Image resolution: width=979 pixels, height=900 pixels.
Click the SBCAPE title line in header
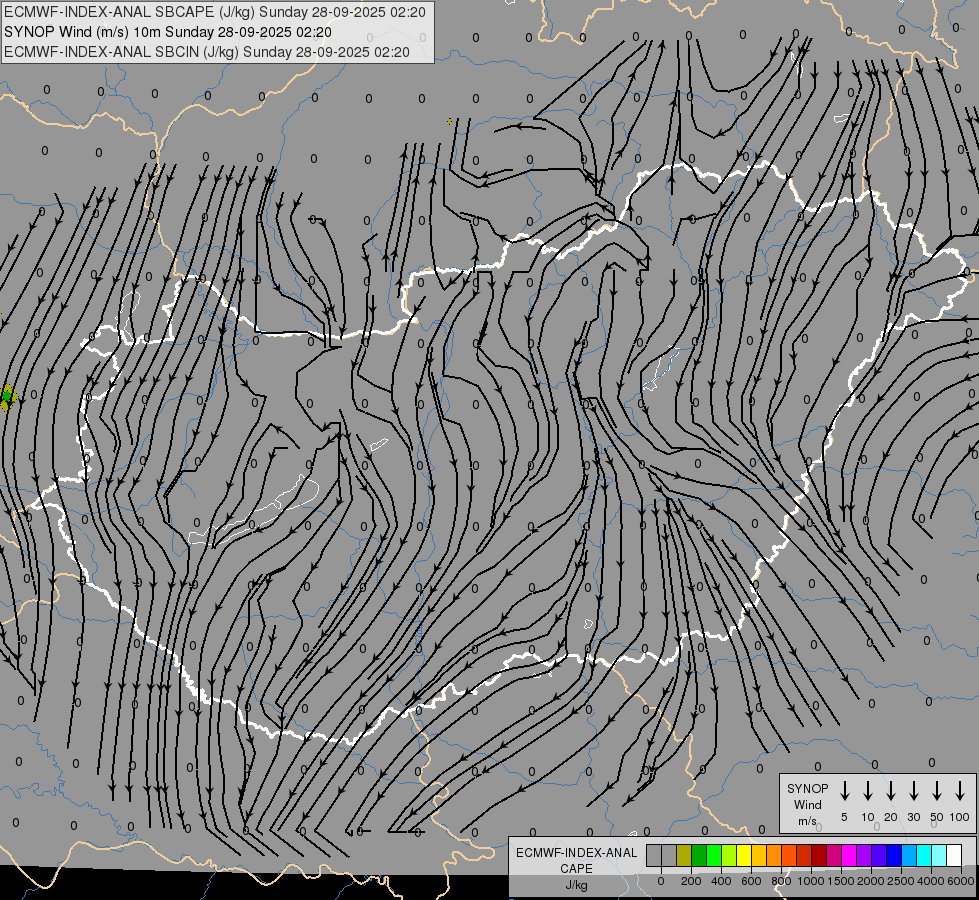coord(215,12)
